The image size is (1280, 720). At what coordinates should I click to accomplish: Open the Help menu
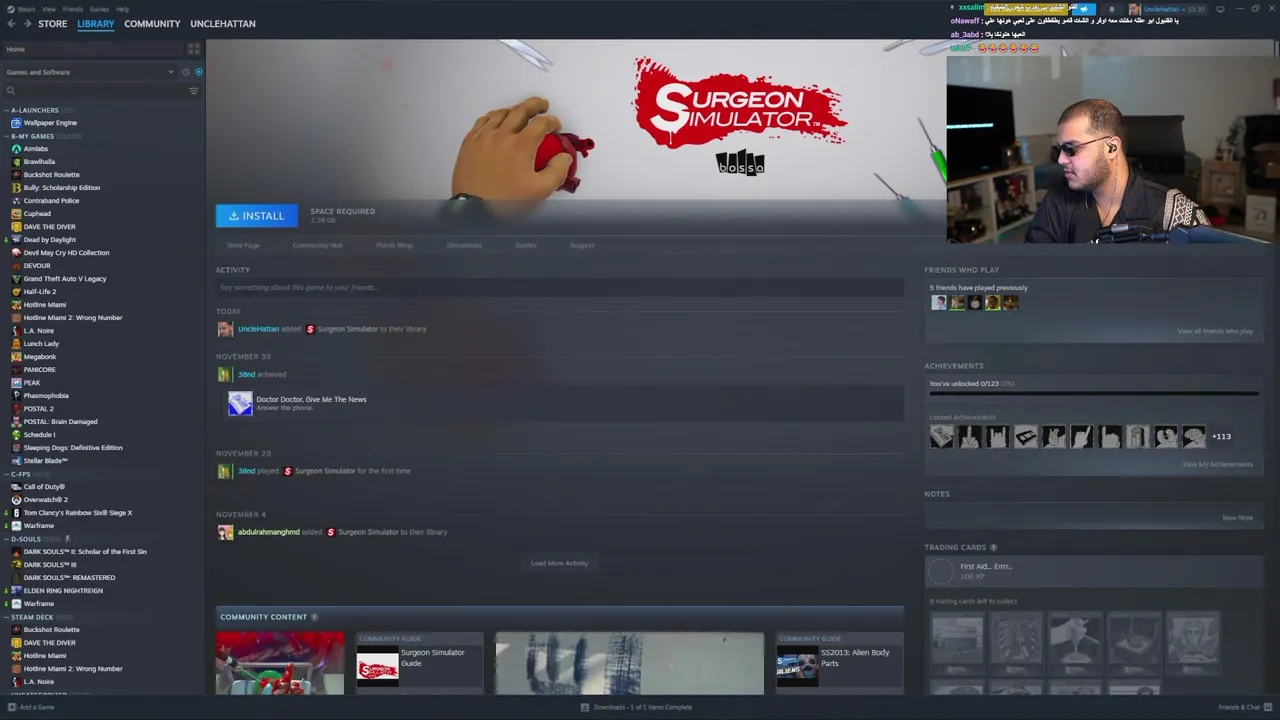[x=122, y=9]
